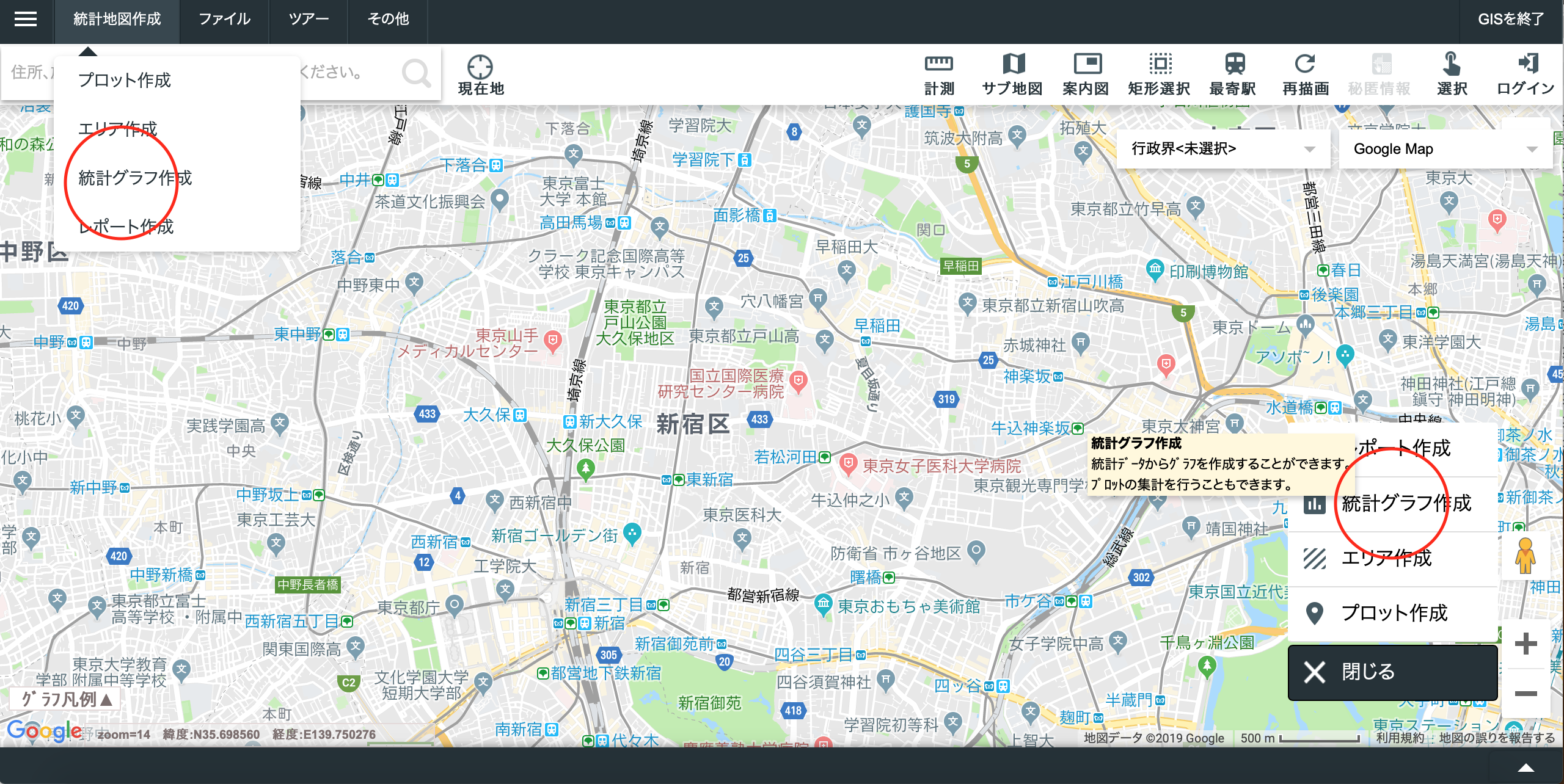
Task: Click the X icon on 閉じる
Action: [x=1315, y=672]
